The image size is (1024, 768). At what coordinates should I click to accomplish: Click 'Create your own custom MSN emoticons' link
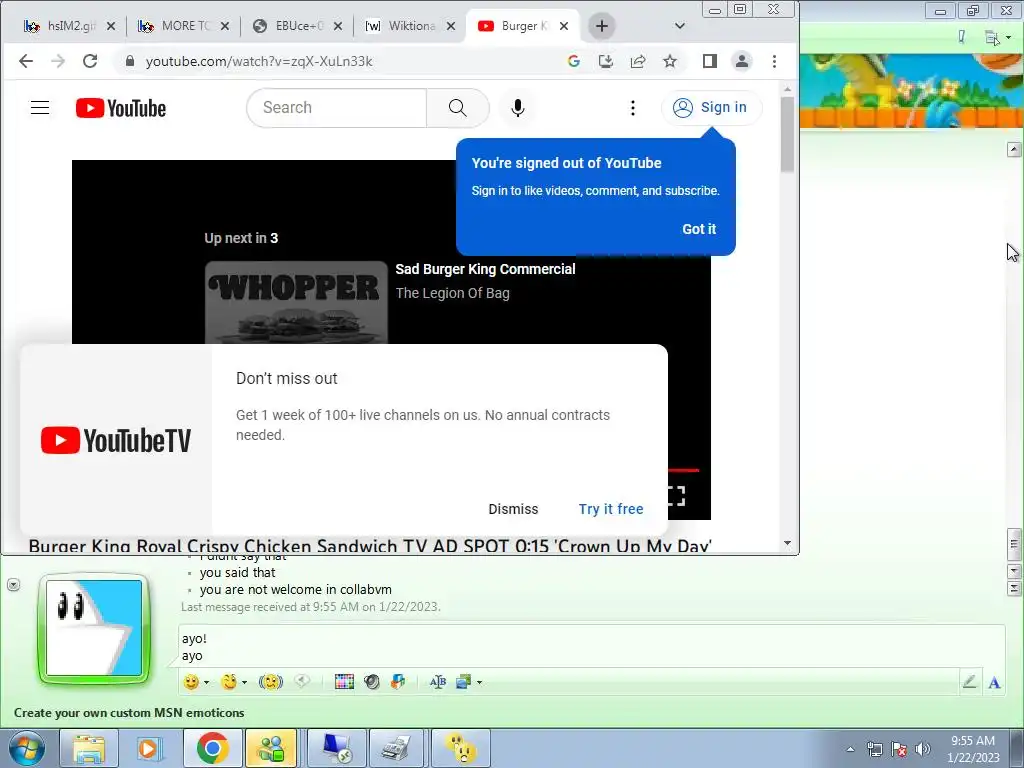(x=129, y=712)
